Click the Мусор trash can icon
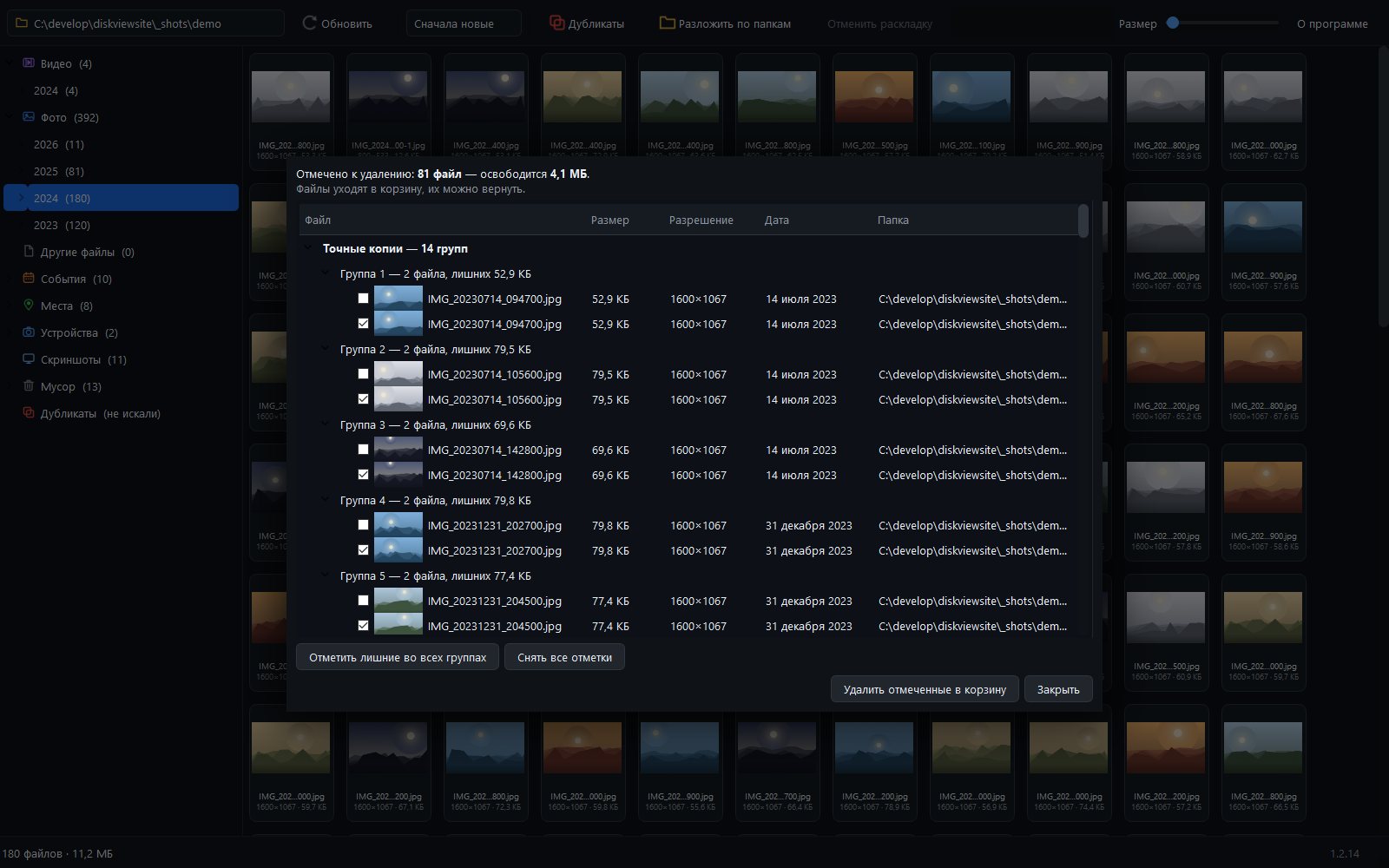 pyautogui.click(x=29, y=386)
